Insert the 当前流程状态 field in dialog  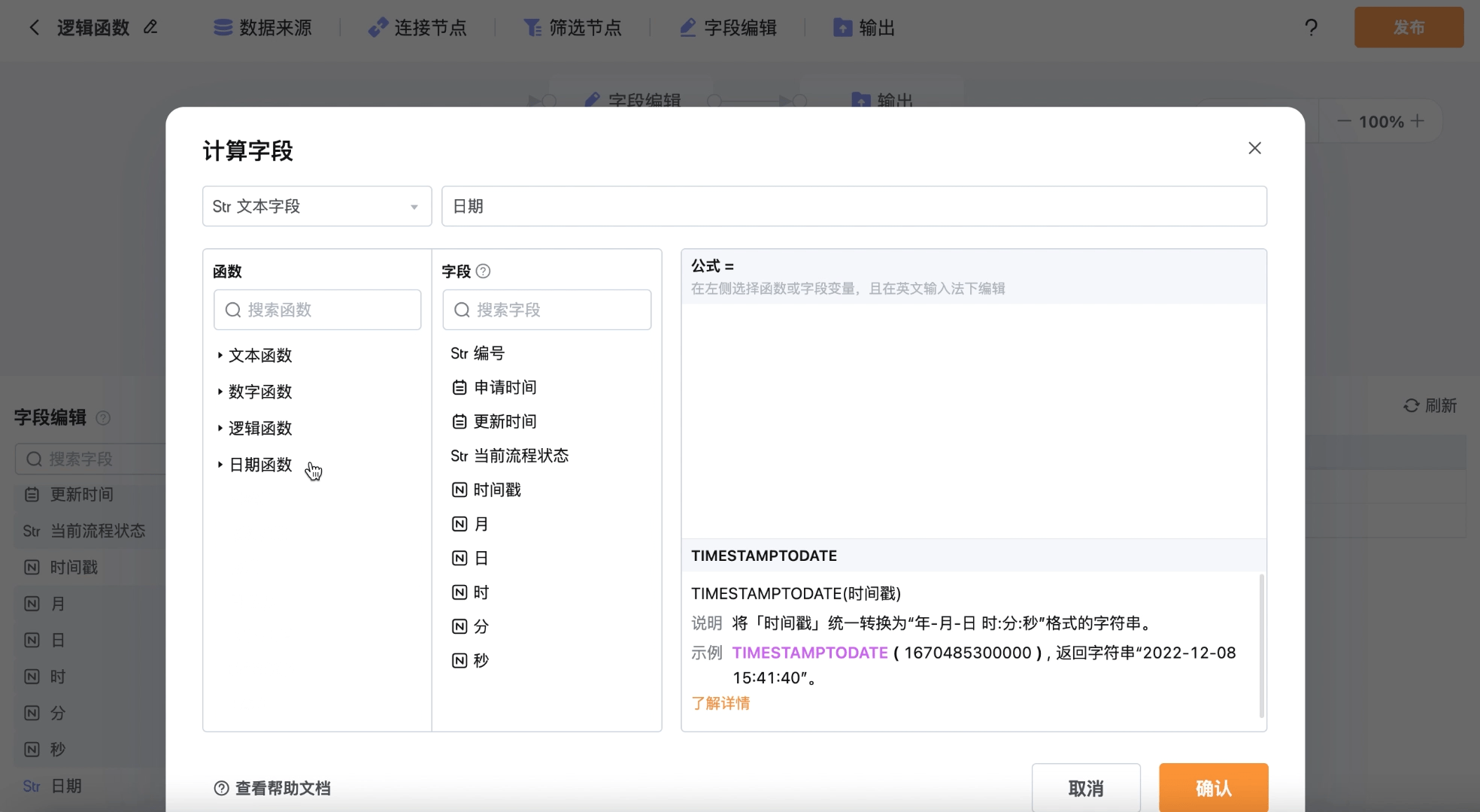click(509, 456)
